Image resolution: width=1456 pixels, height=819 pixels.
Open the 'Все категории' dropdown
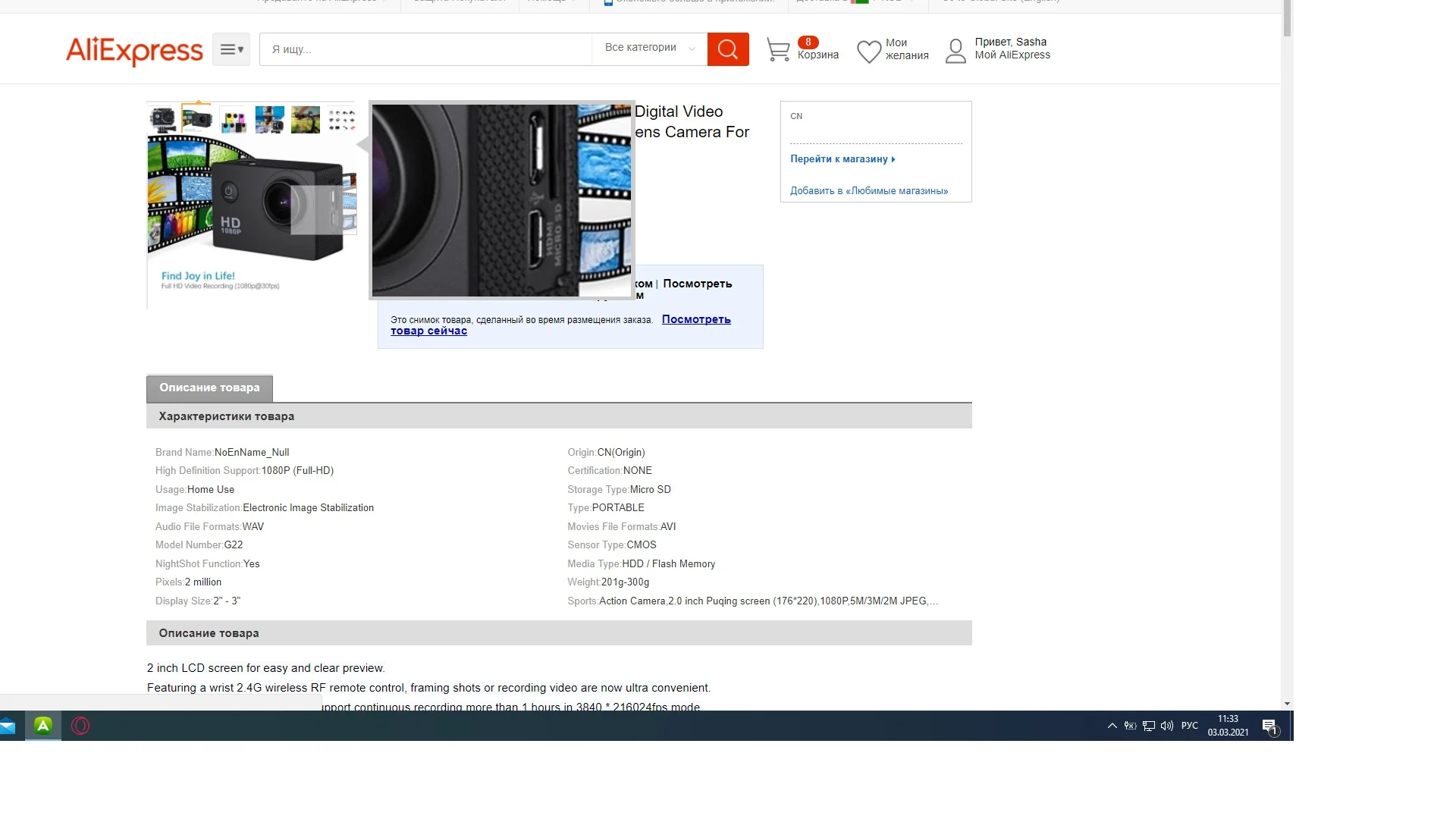pyautogui.click(x=649, y=48)
